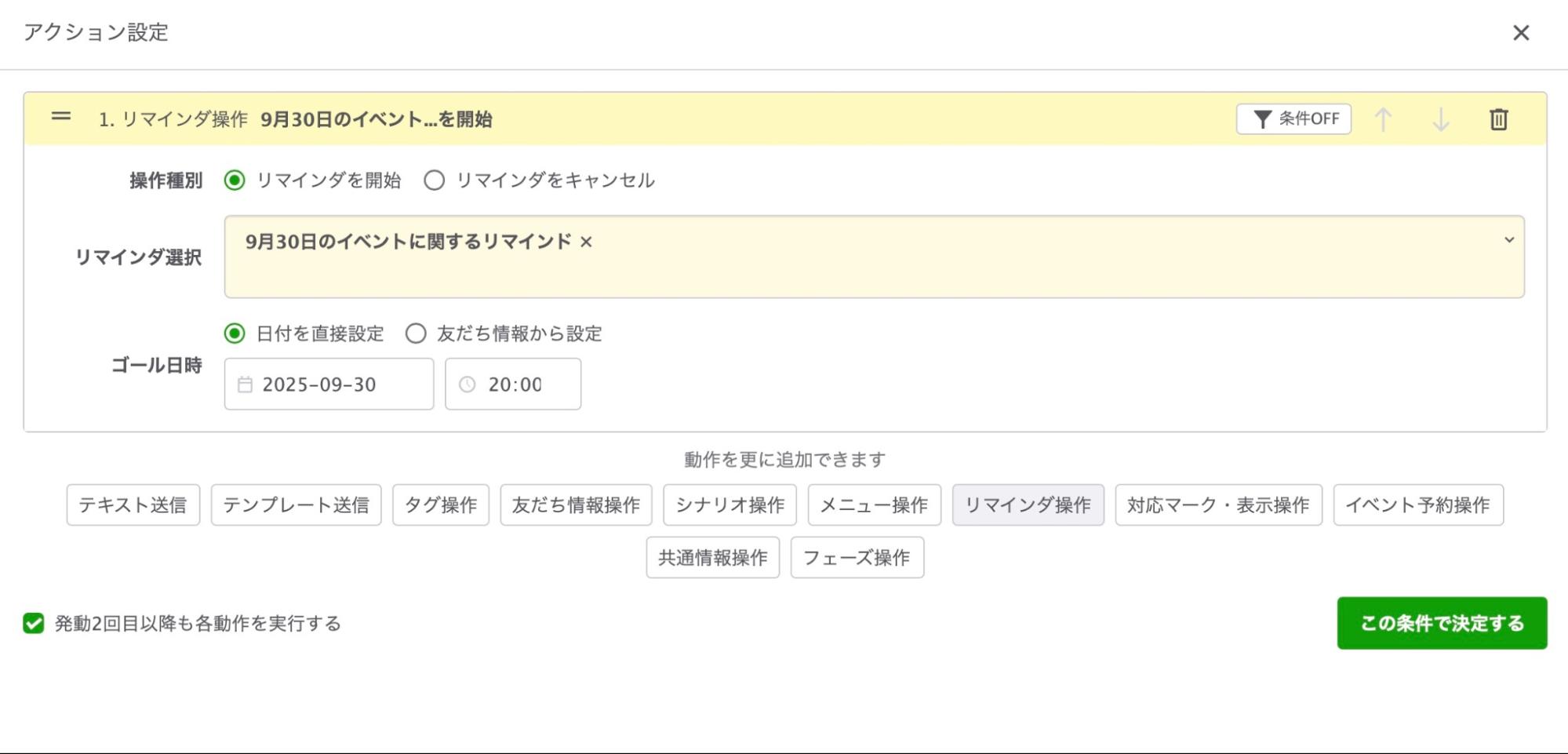Select リマインダをキャンセル radio option
Screen dimensions: 1568x754
434,180
